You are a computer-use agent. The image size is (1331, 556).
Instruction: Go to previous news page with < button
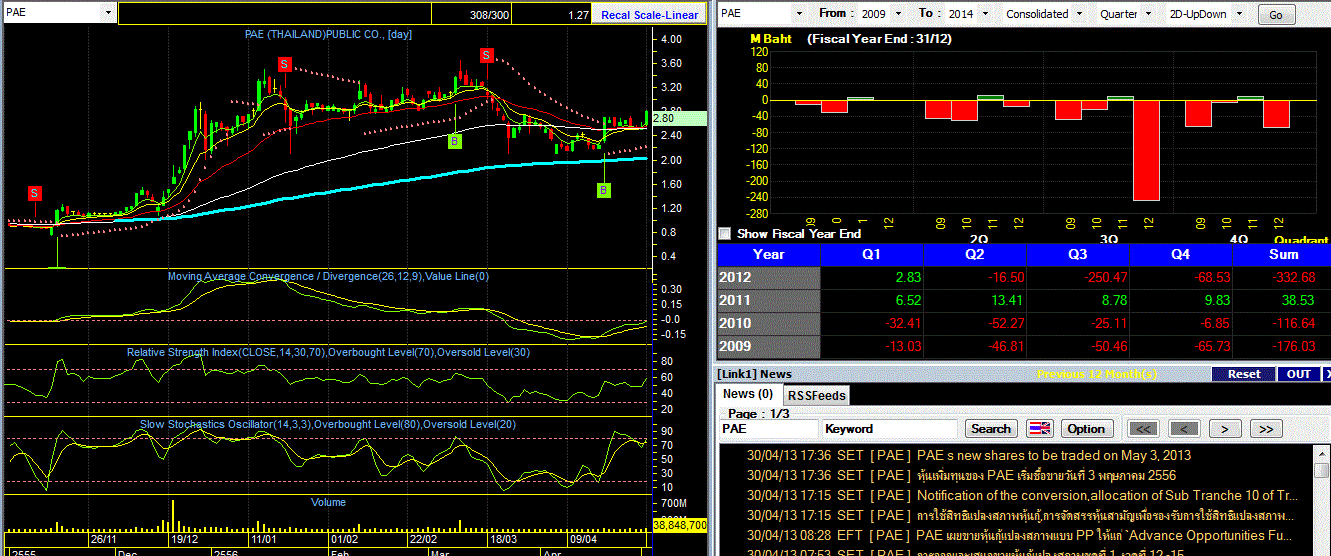(x=1184, y=428)
